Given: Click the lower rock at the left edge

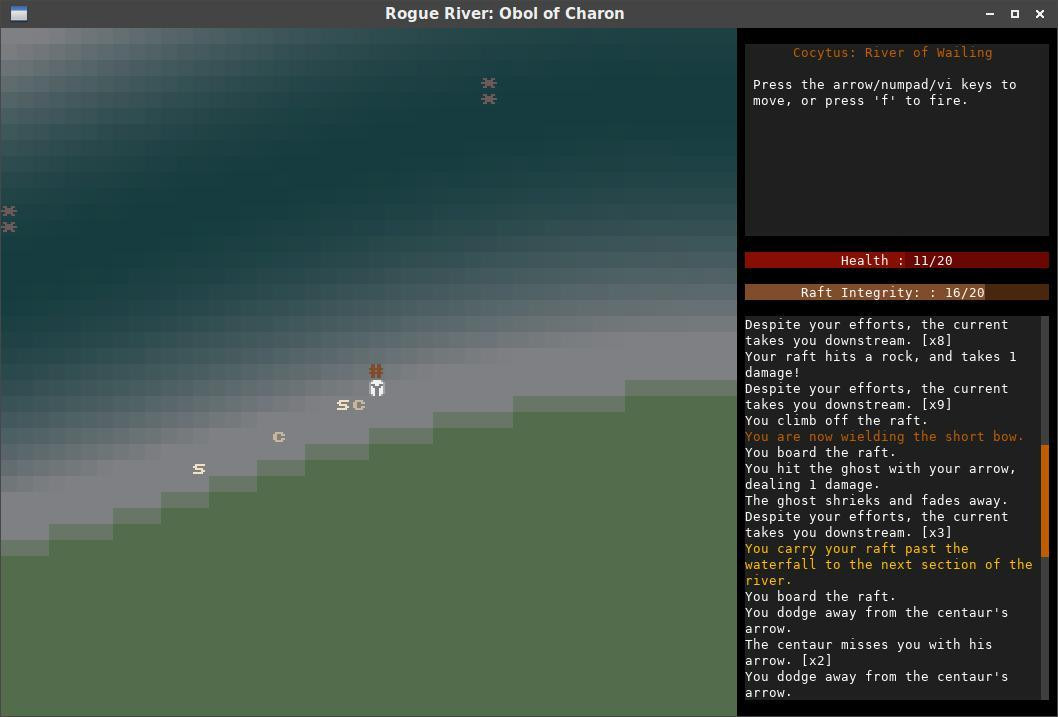Looking at the screenshot, I should (x=9, y=227).
